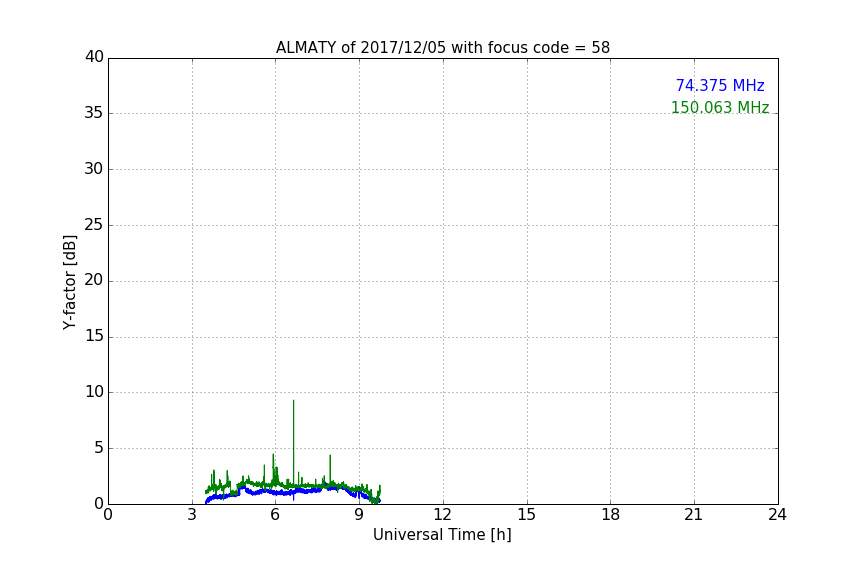Click the tallest green spike near 9 dB
This screenshot has height=576, width=864.
point(294,441)
